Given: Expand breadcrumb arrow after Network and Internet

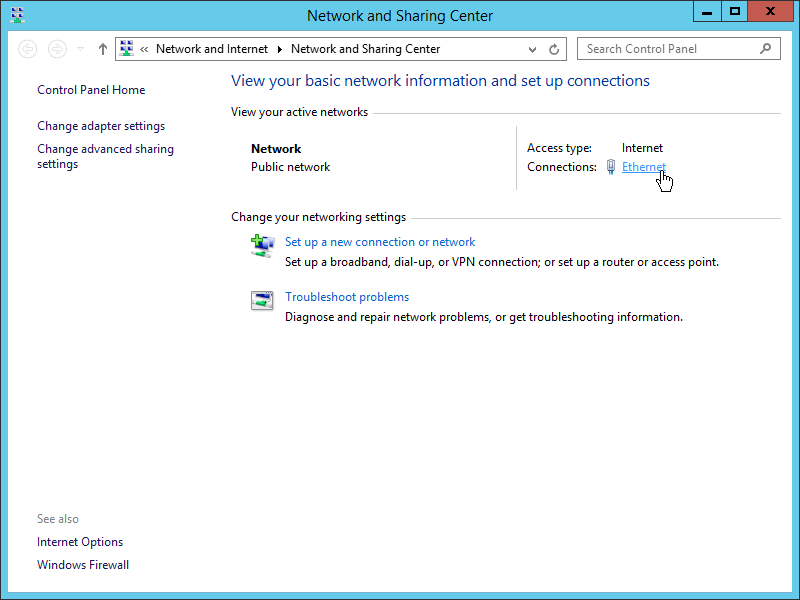Looking at the screenshot, I should coord(280,49).
